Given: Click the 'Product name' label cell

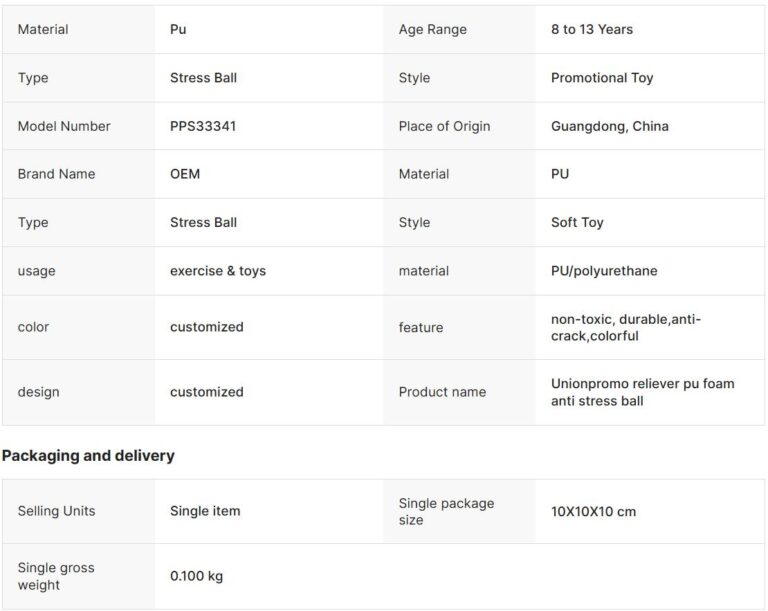Looking at the screenshot, I should (442, 392).
